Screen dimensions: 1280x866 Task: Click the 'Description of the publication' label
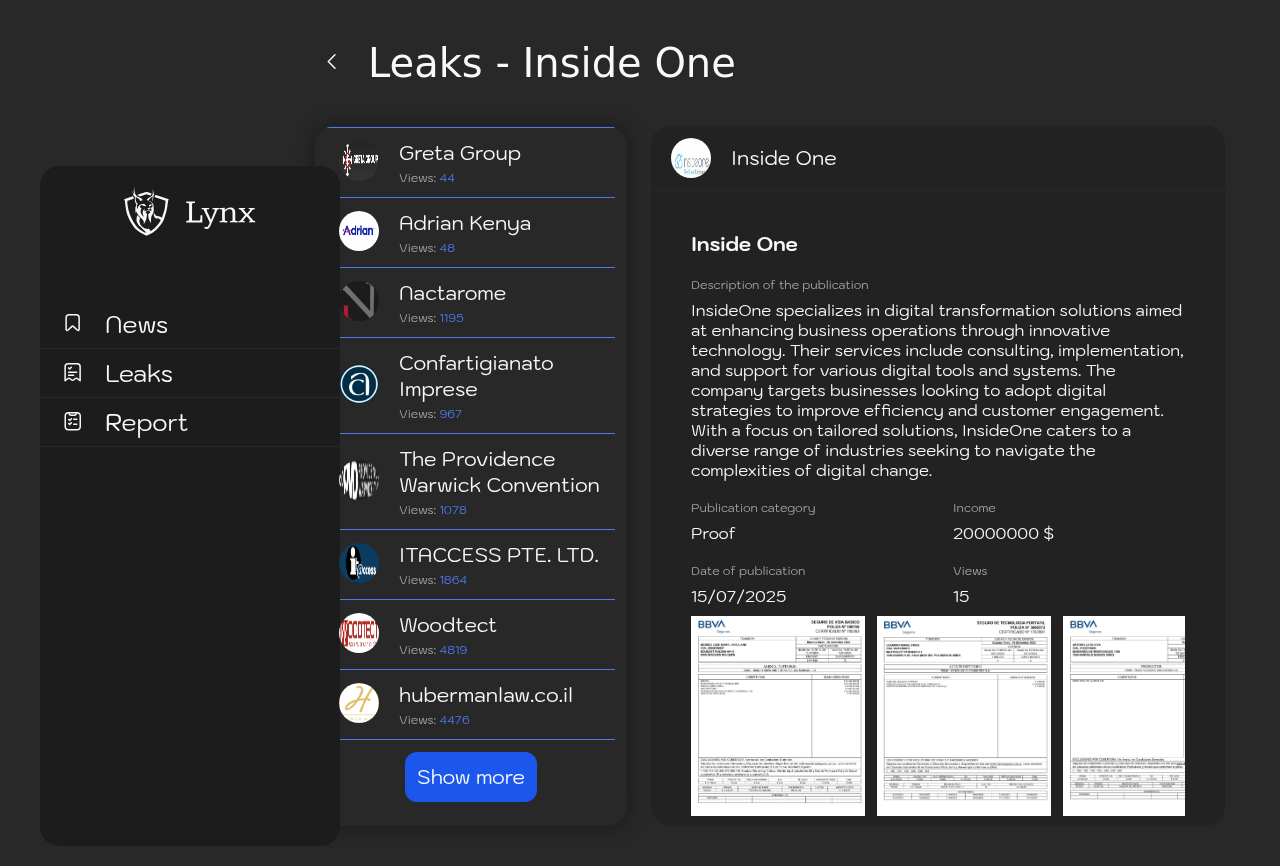[x=780, y=285]
